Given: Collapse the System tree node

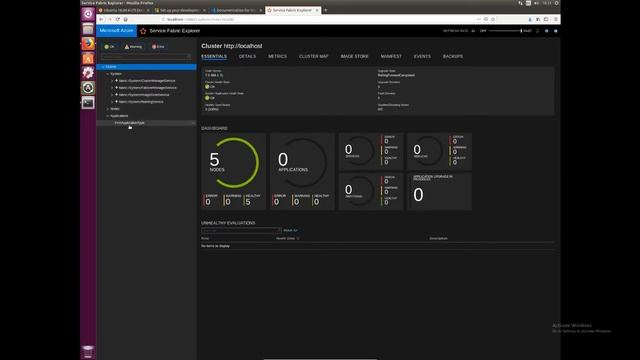Looking at the screenshot, I should (x=108, y=74).
